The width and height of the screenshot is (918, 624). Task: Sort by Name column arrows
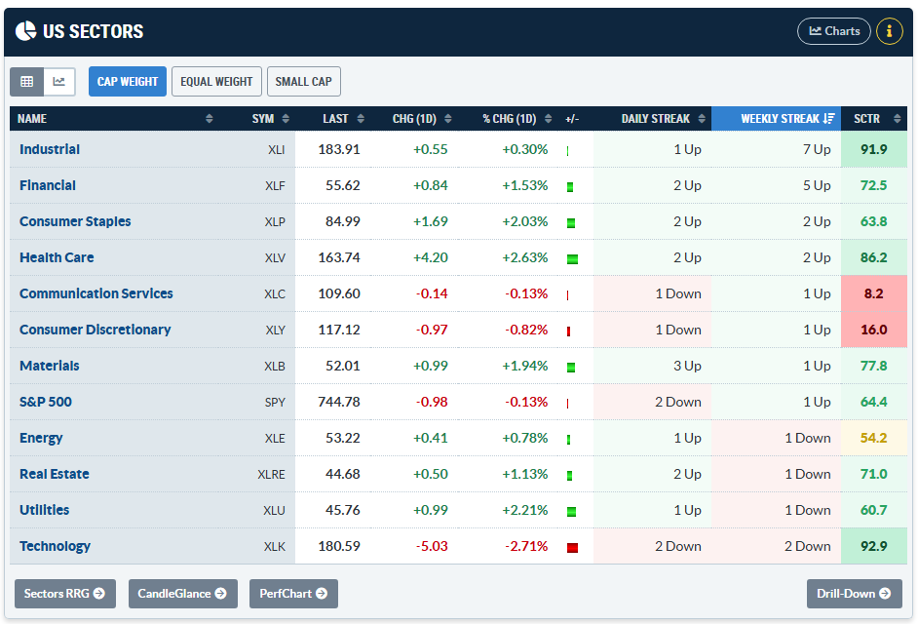coord(209,119)
